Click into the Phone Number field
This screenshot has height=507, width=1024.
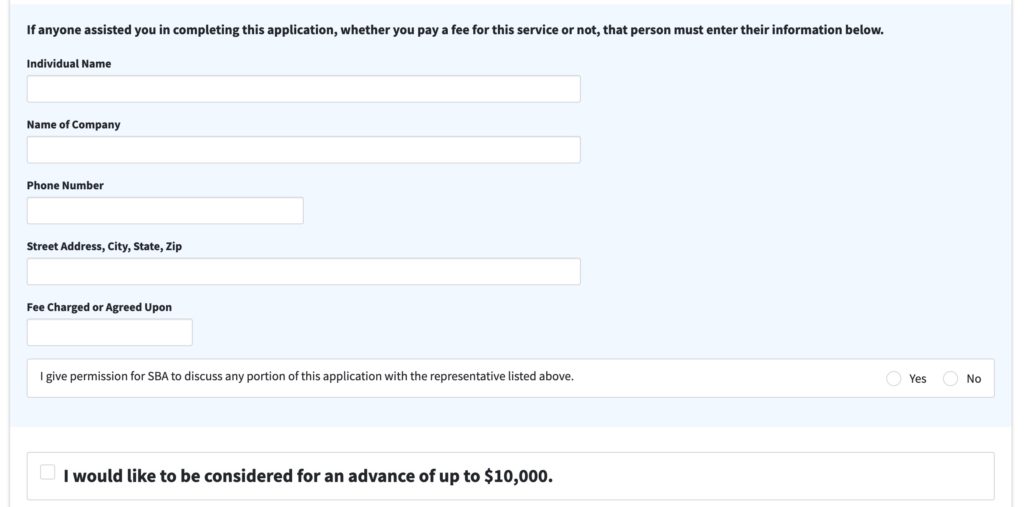165,211
